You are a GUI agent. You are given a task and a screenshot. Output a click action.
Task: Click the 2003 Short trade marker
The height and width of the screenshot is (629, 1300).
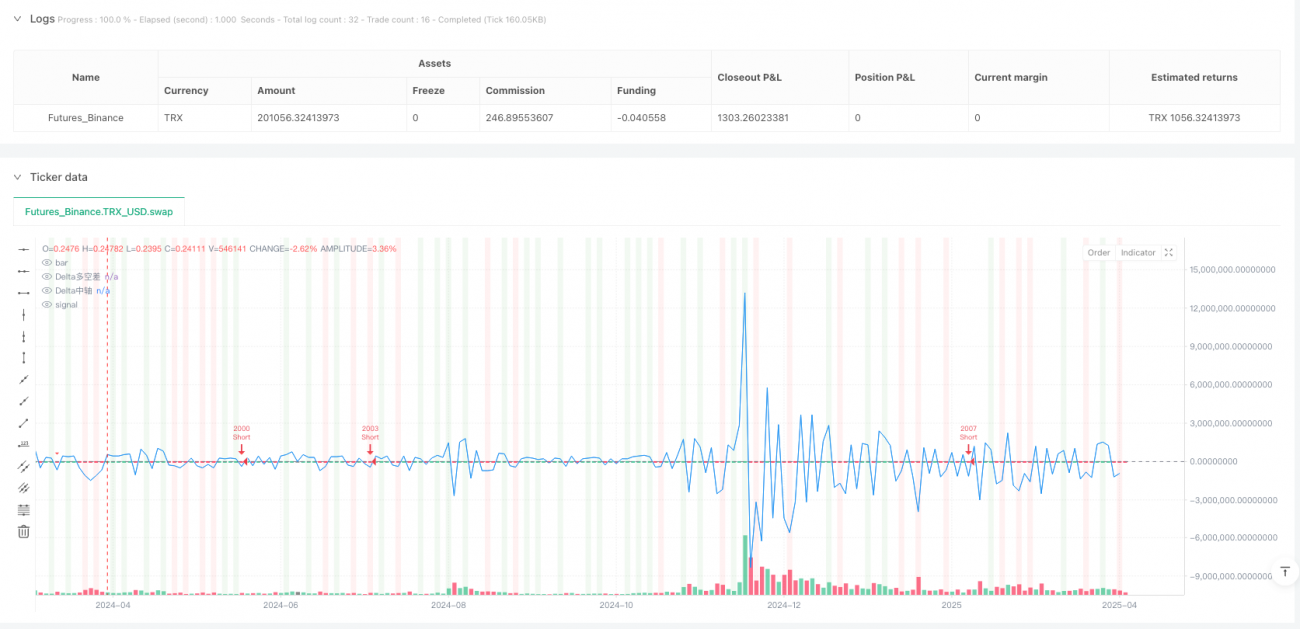[370, 449]
